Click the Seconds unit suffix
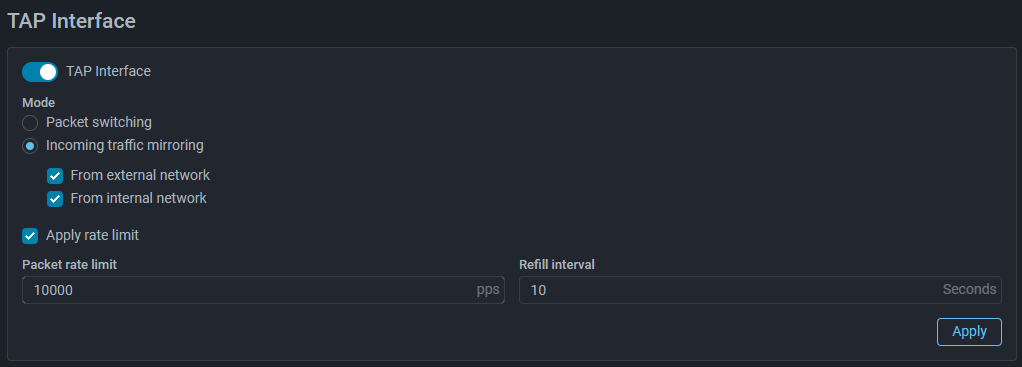This screenshot has height=367, width=1022. coord(969,289)
